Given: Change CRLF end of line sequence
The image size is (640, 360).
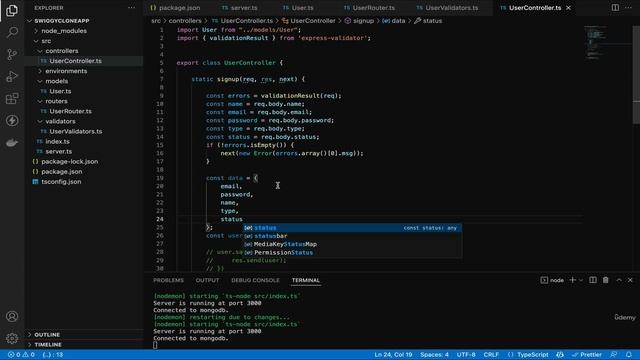Looking at the screenshot, I should pos(491,355).
